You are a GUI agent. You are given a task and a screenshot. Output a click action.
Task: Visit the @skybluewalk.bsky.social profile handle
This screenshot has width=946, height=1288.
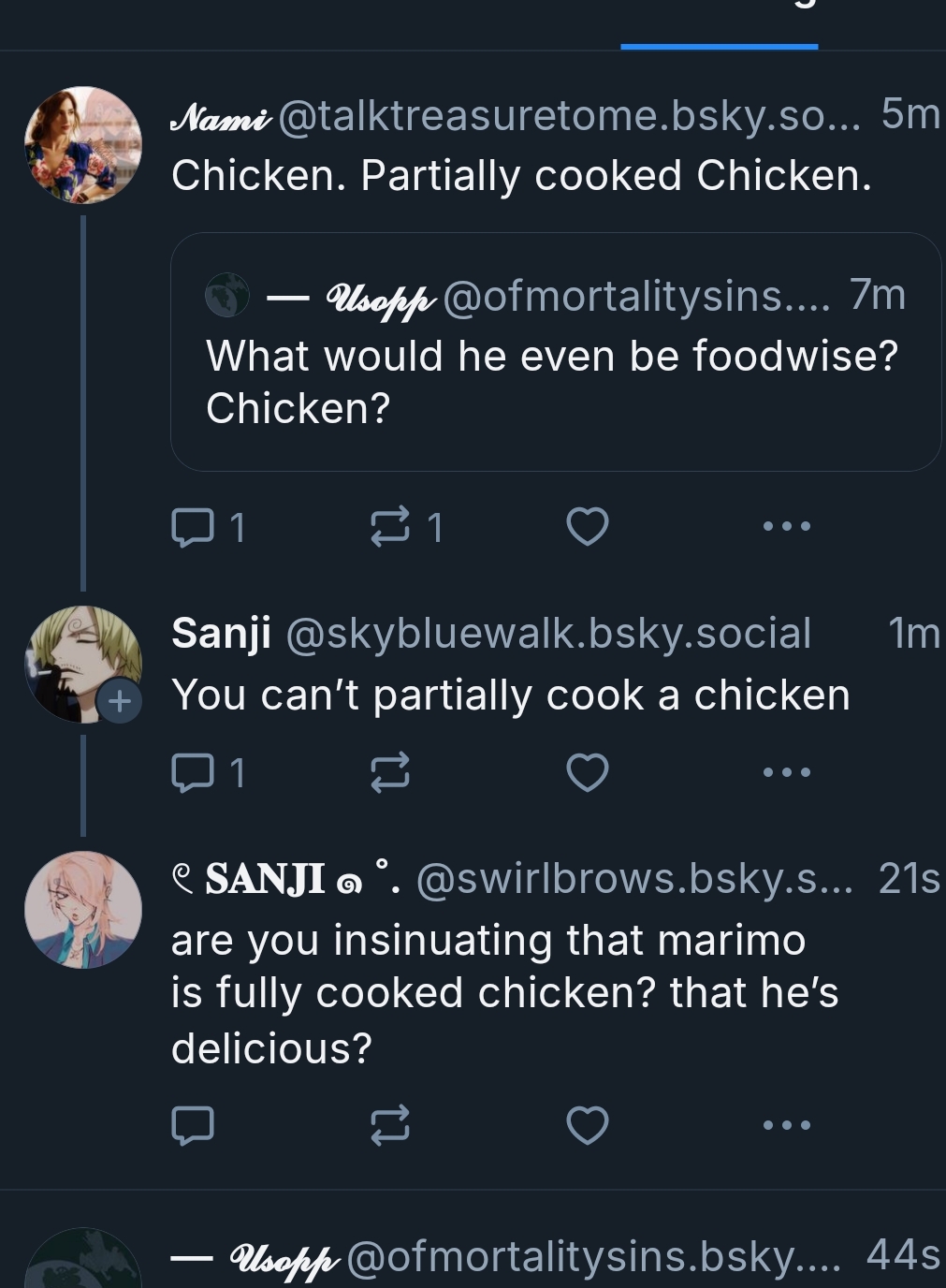click(547, 634)
